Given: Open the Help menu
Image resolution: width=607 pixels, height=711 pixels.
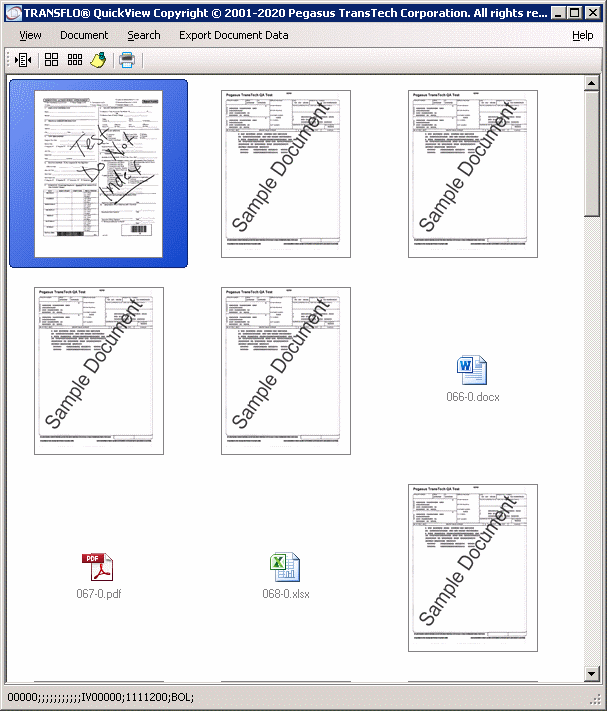Looking at the screenshot, I should click(x=583, y=35).
